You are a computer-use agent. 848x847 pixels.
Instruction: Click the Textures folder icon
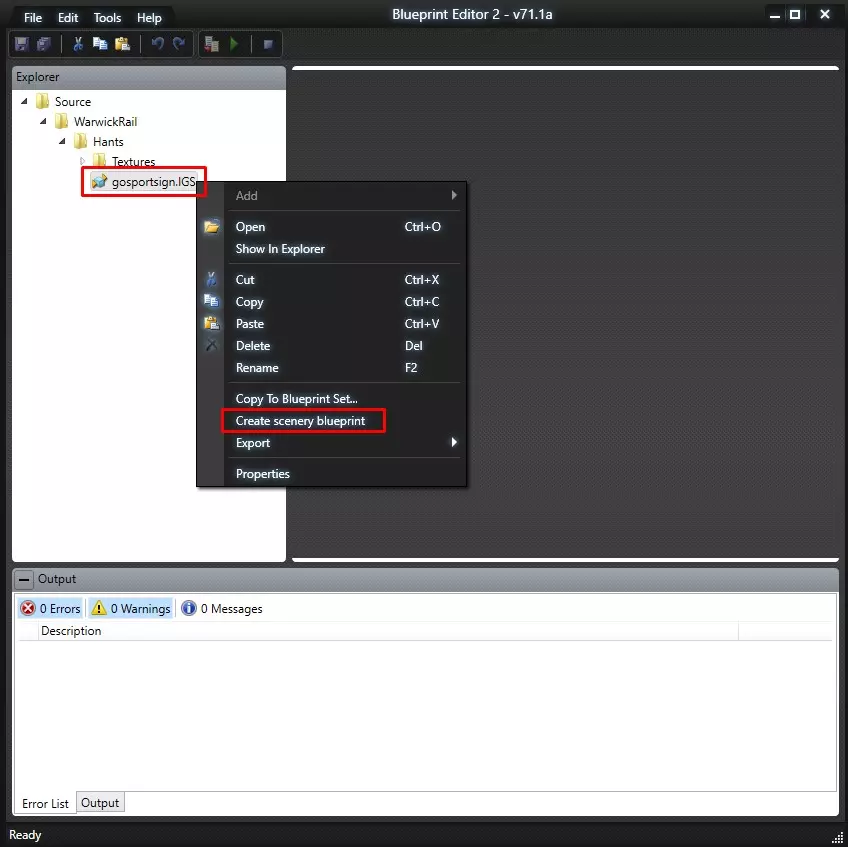click(x=100, y=160)
